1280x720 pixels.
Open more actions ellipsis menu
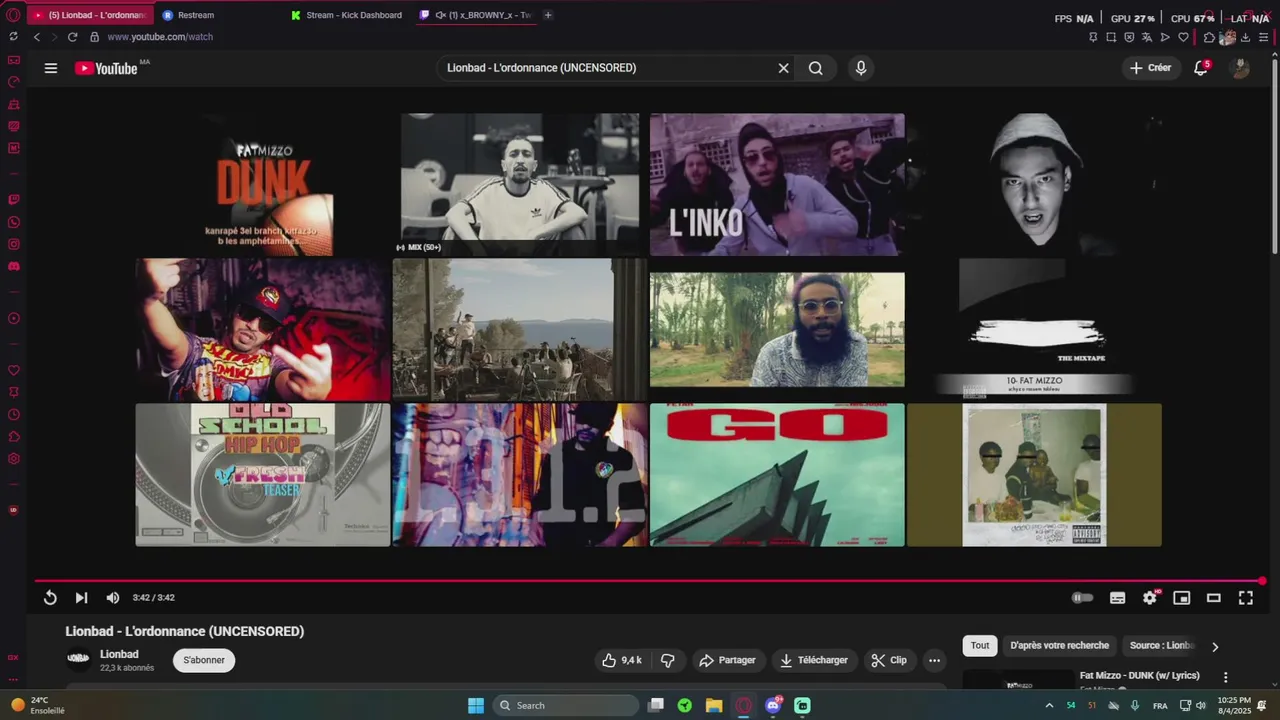click(934, 660)
